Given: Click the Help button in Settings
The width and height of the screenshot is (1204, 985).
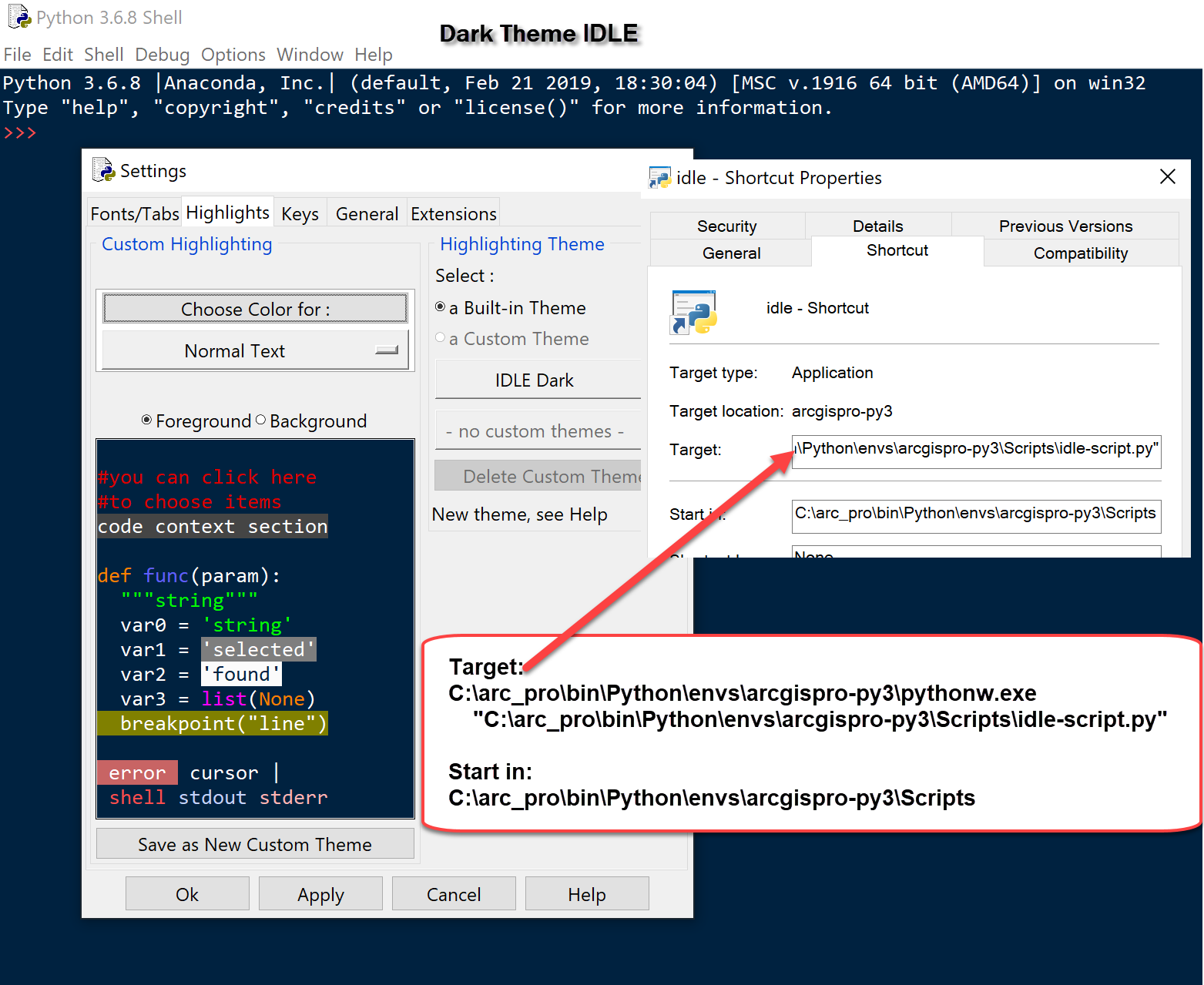Looking at the screenshot, I should [x=587, y=893].
